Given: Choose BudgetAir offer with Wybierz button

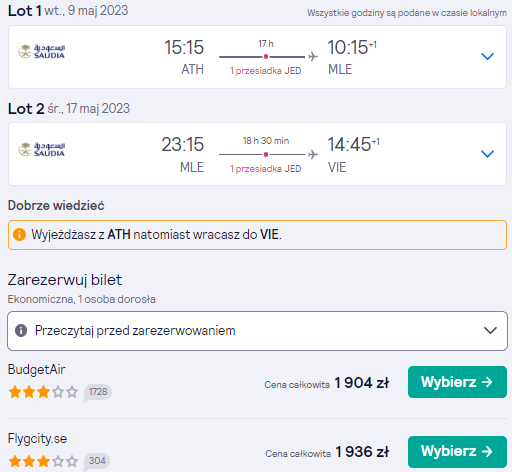Looking at the screenshot, I should [457, 382].
